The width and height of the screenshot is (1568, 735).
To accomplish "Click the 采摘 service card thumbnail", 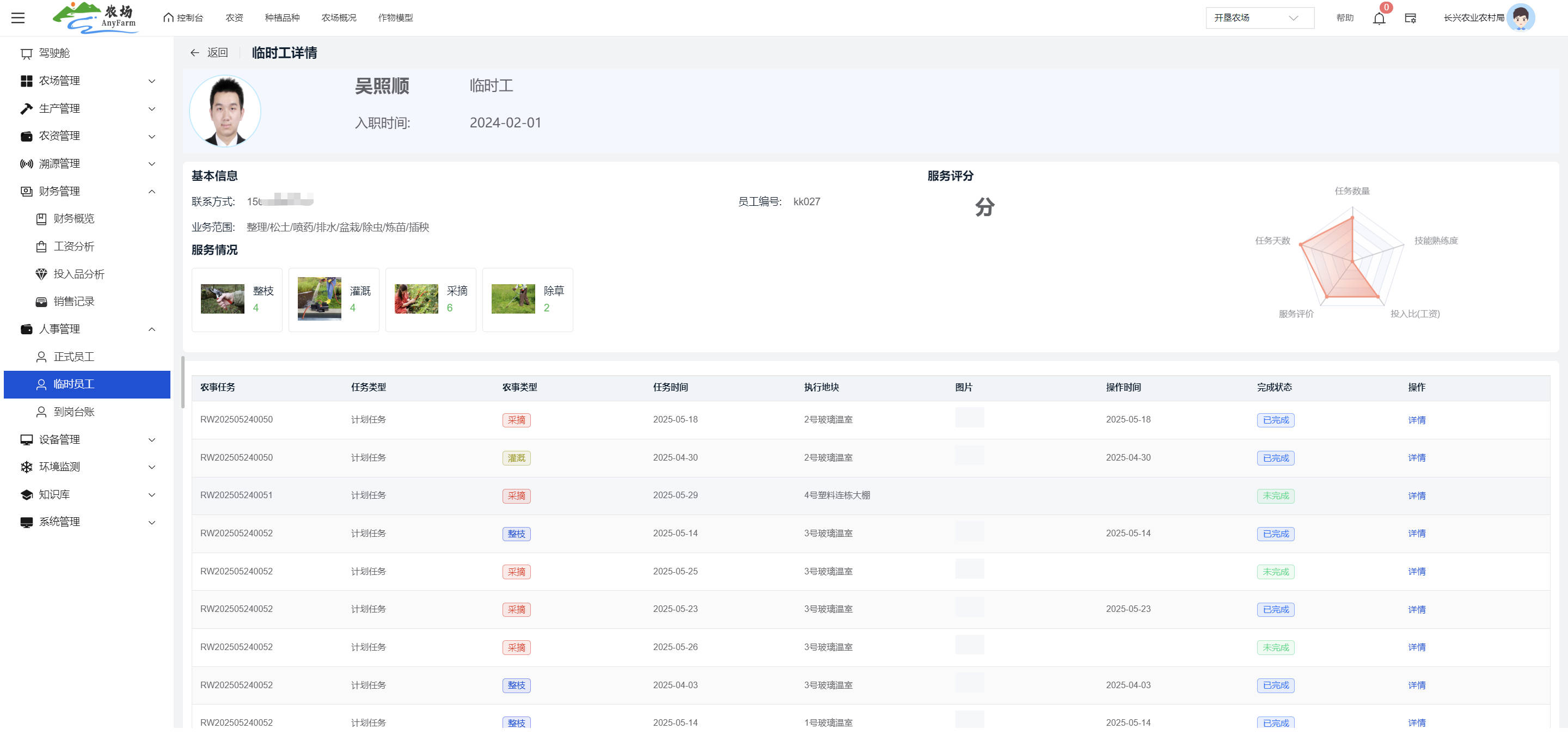I will (416, 299).
